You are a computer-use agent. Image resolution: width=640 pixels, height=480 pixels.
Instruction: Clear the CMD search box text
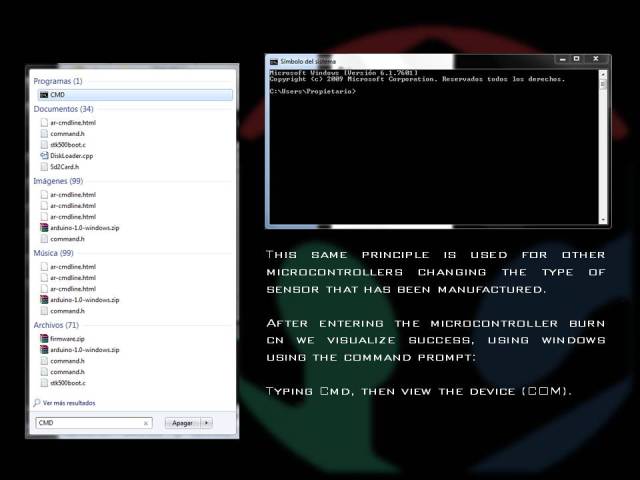pyautogui.click(x=146, y=423)
